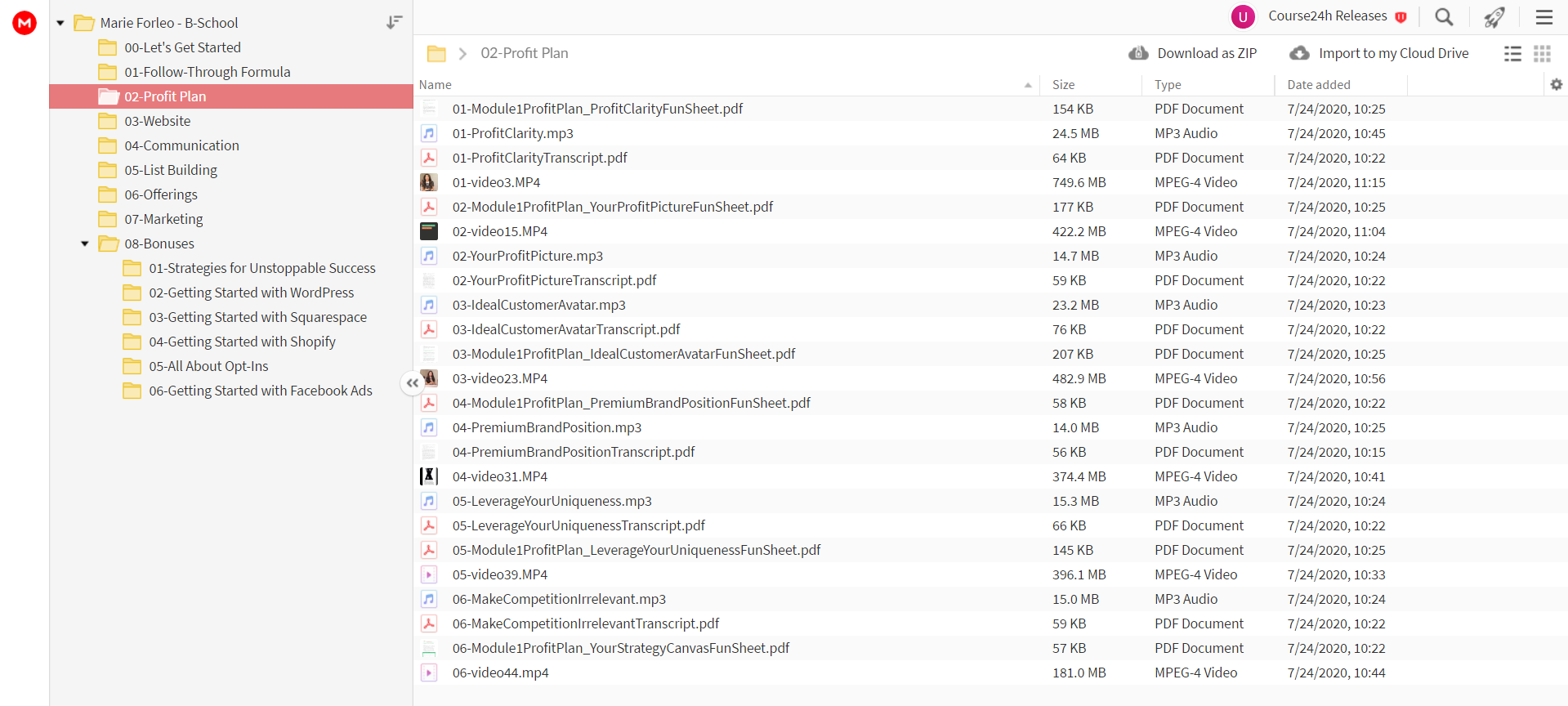Click the PDF icon of 06-MakeCompetitionIrrelevantTranscript.pdf
The height and width of the screenshot is (706, 1568).
pyautogui.click(x=429, y=623)
